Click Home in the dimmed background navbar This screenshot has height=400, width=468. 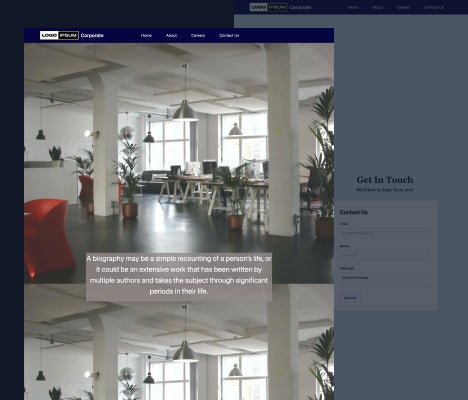pyautogui.click(x=353, y=7)
